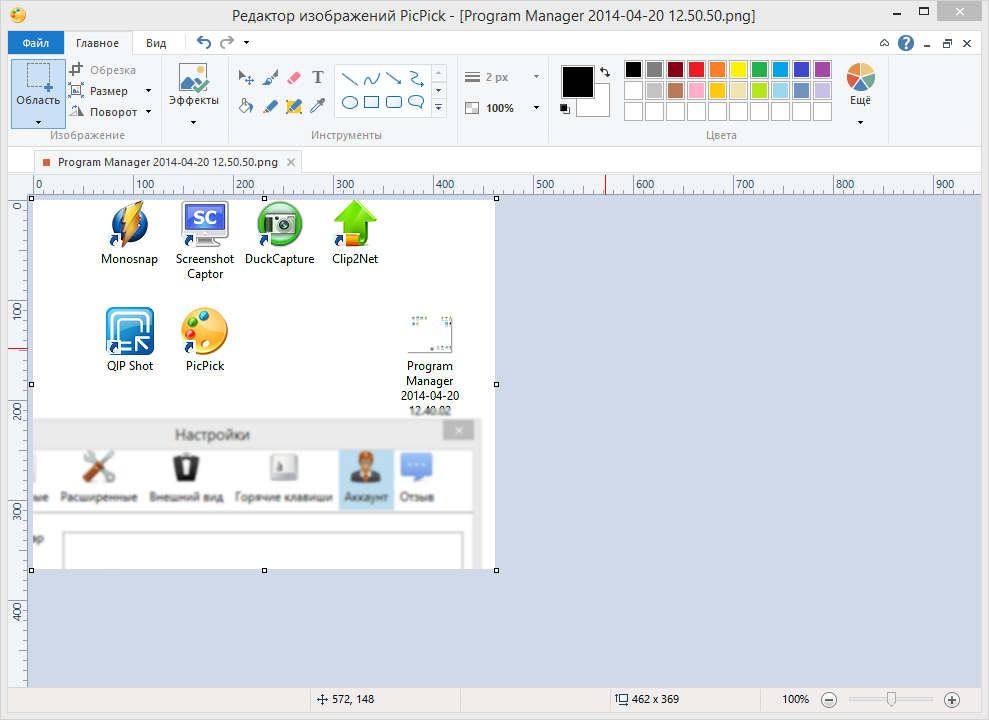Open the 100% opacity dropdown

[x=537, y=108]
